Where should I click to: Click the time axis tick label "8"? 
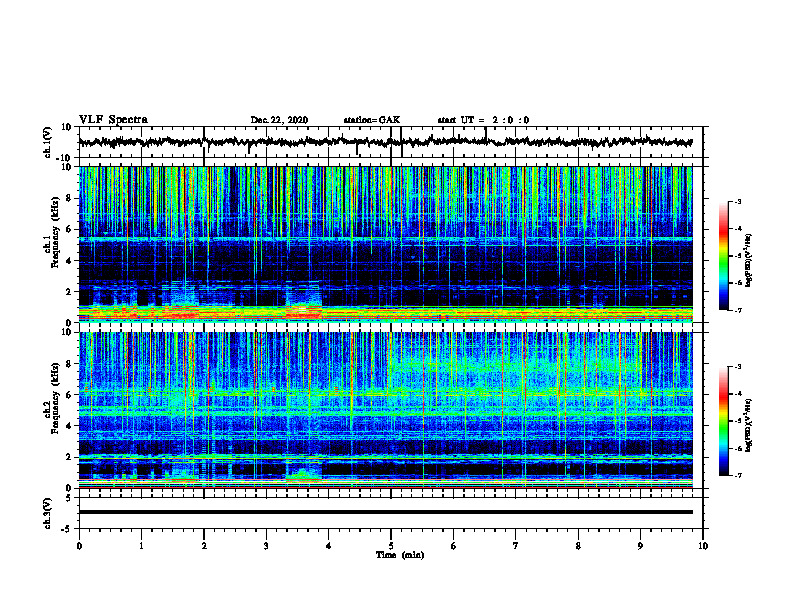point(578,546)
